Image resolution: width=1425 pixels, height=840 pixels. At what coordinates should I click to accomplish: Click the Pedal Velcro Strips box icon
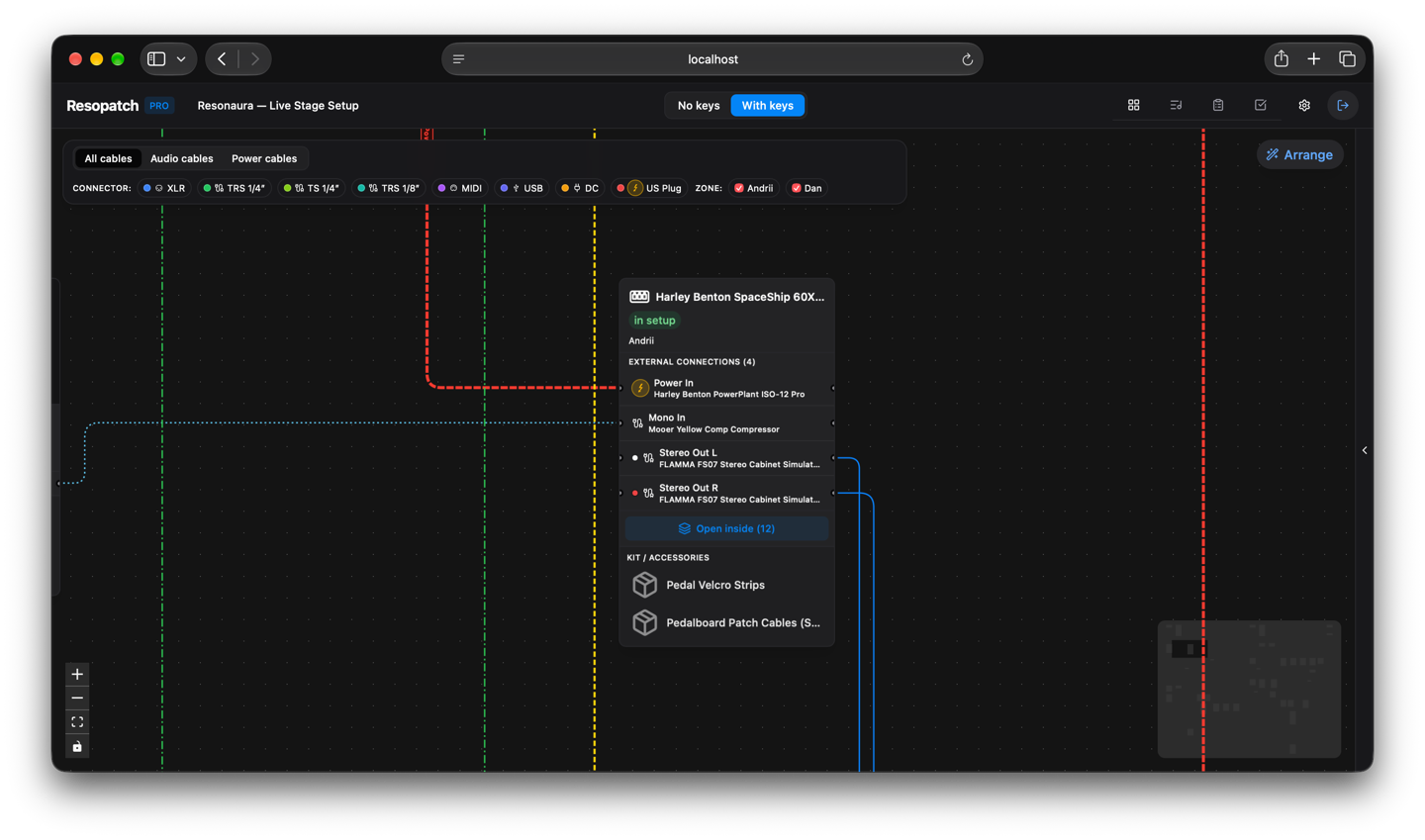(x=645, y=585)
